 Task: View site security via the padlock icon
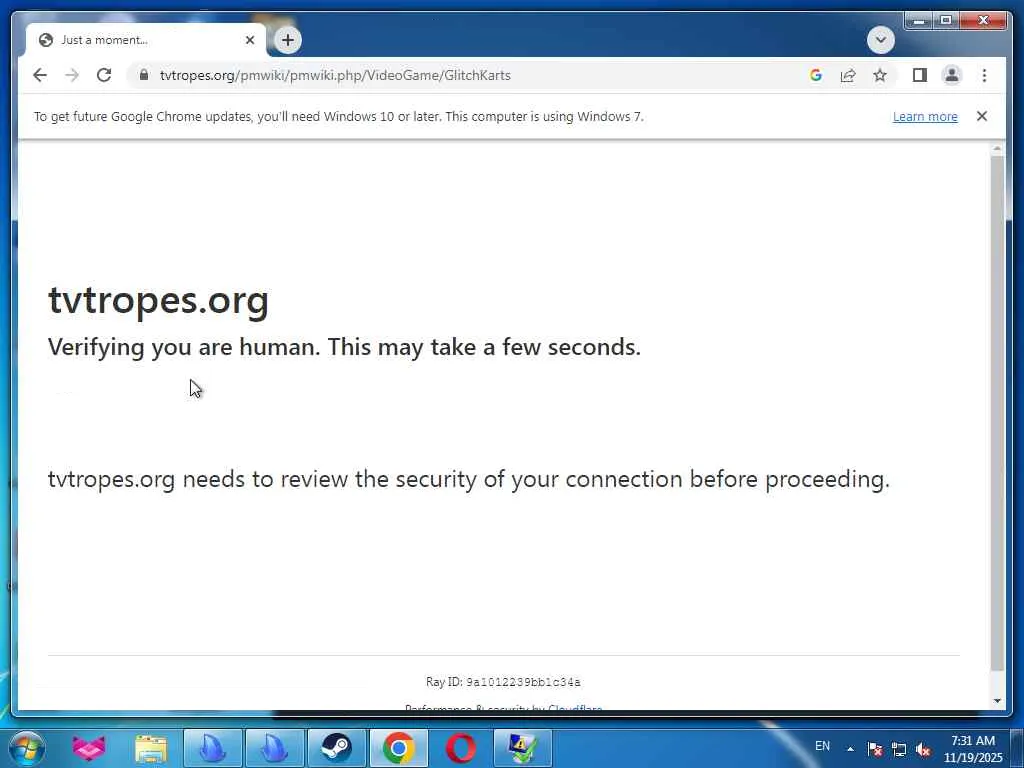click(144, 75)
